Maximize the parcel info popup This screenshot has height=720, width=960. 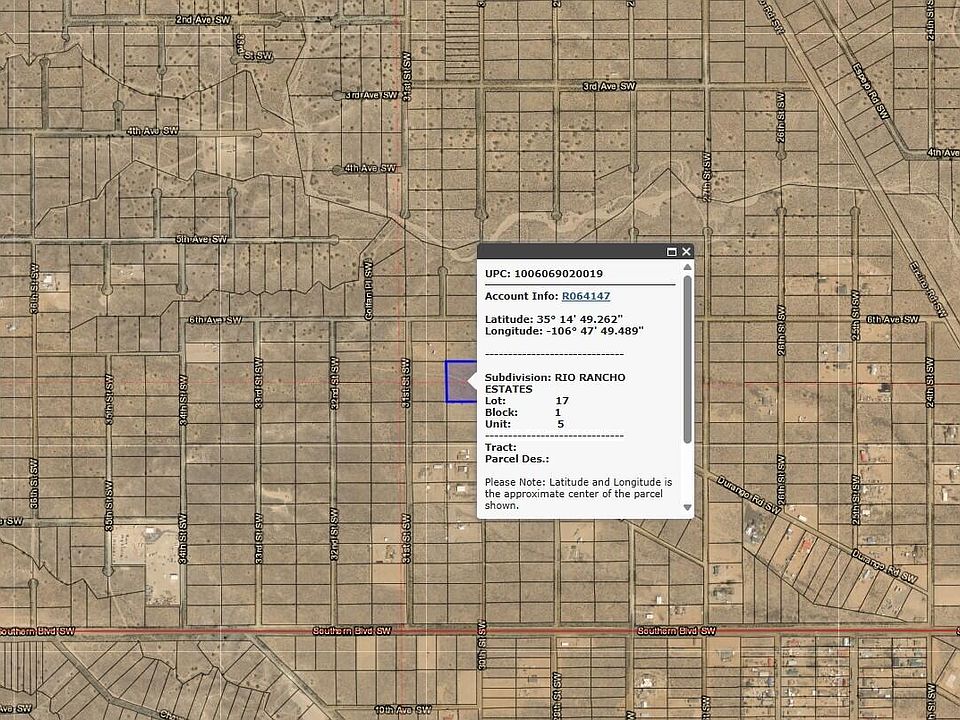[672, 252]
